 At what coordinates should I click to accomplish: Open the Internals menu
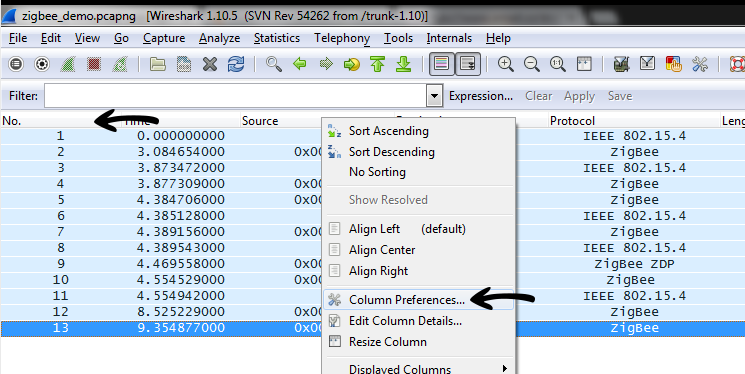449,38
